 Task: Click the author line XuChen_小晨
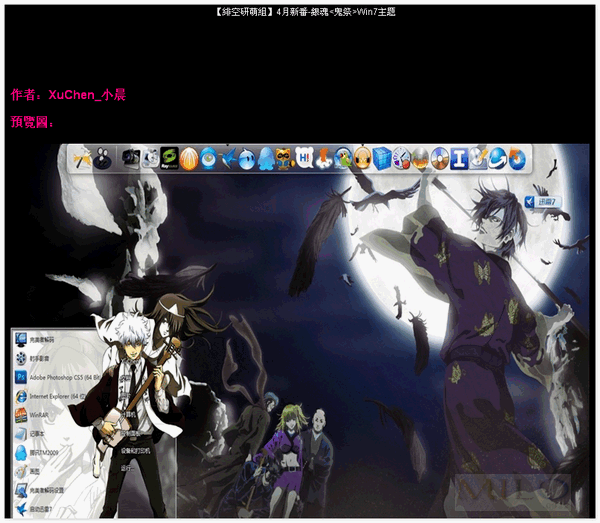(x=68, y=94)
